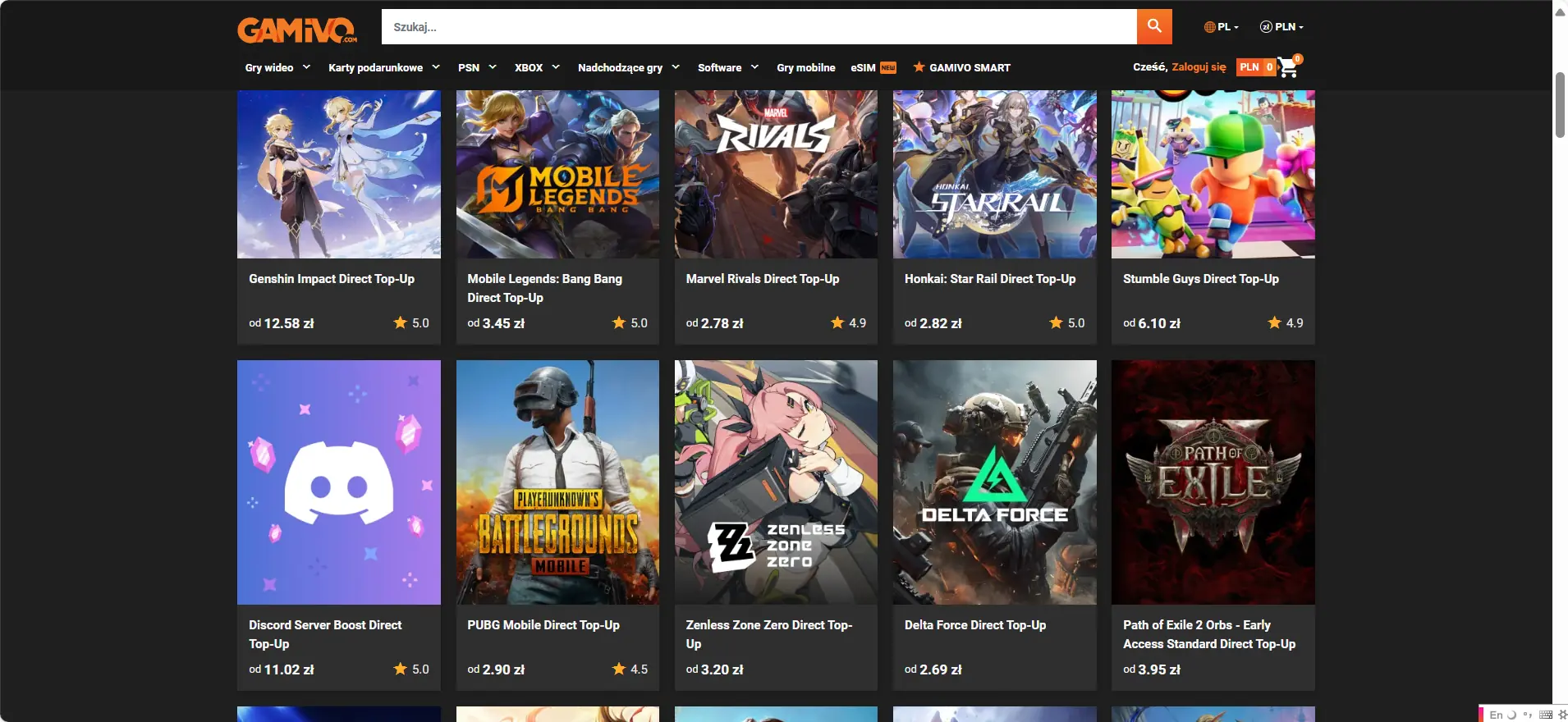Image resolution: width=1568 pixels, height=722 pixels.
Task: Open Stumble Guys Direct Top-Up title
Action: tap(1201, 279)
